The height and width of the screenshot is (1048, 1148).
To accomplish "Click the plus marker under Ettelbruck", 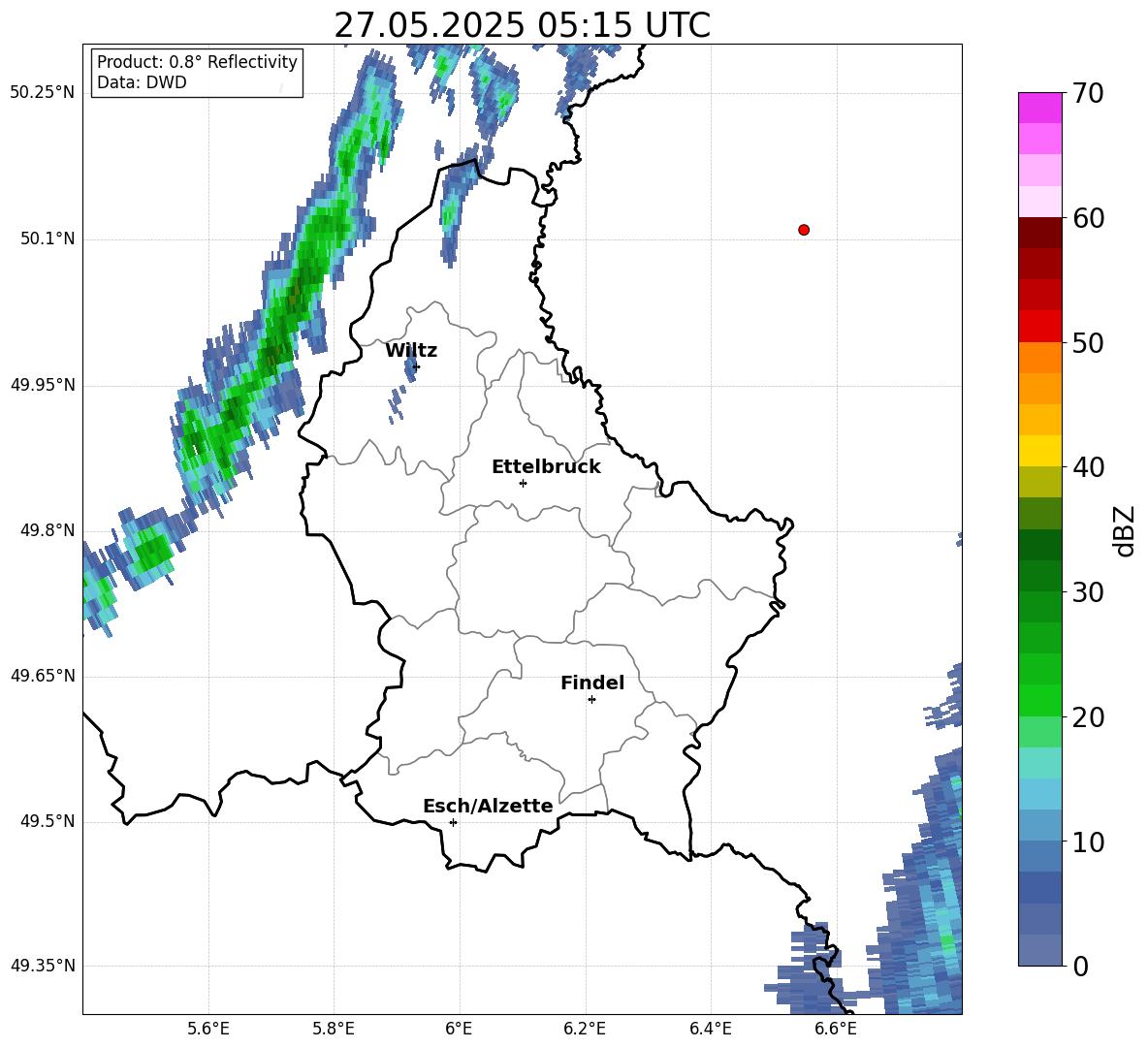I will coord(523,483).
